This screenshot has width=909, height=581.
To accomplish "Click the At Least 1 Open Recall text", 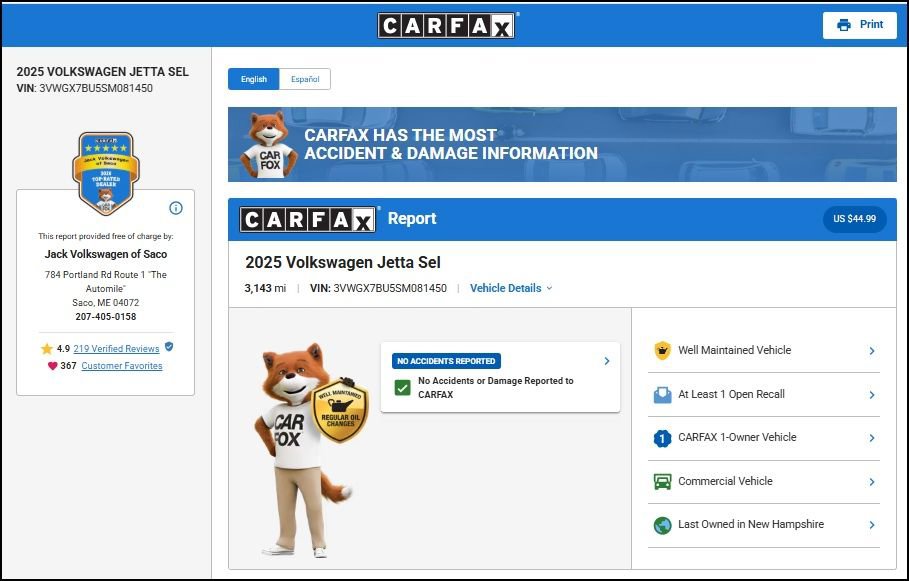I will point(731,394).
